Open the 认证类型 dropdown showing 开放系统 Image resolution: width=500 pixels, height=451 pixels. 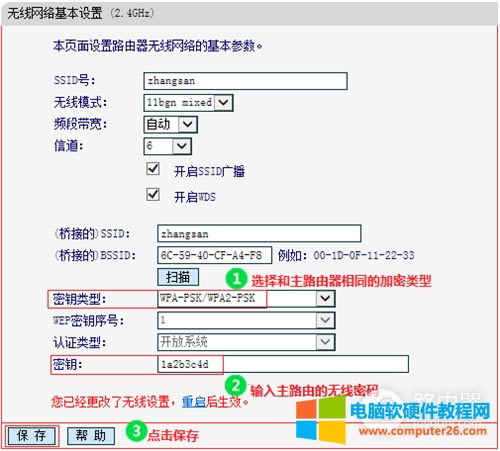[246, 342]
